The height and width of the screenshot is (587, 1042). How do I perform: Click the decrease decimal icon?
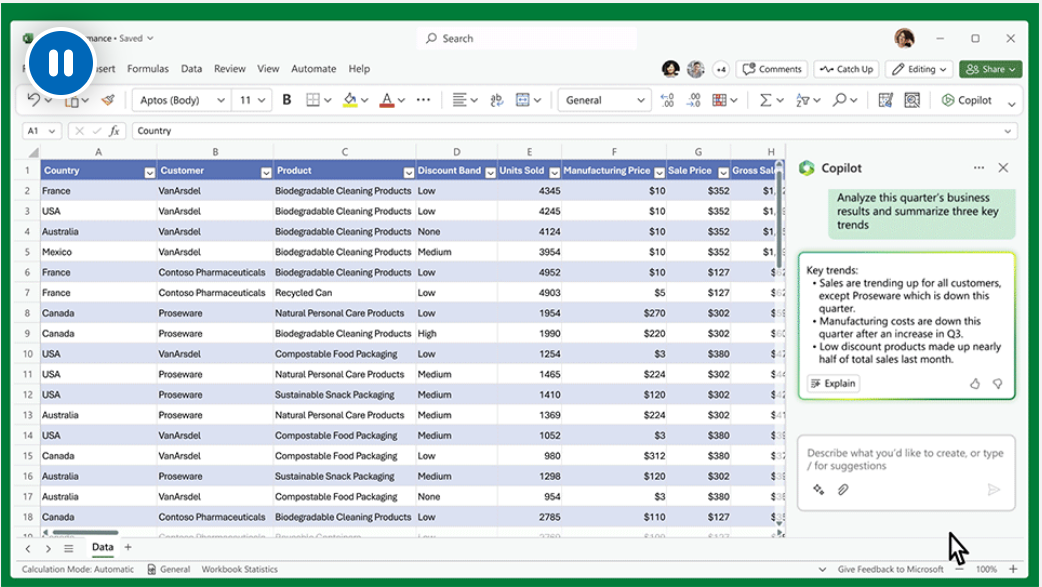click(693, 100)
